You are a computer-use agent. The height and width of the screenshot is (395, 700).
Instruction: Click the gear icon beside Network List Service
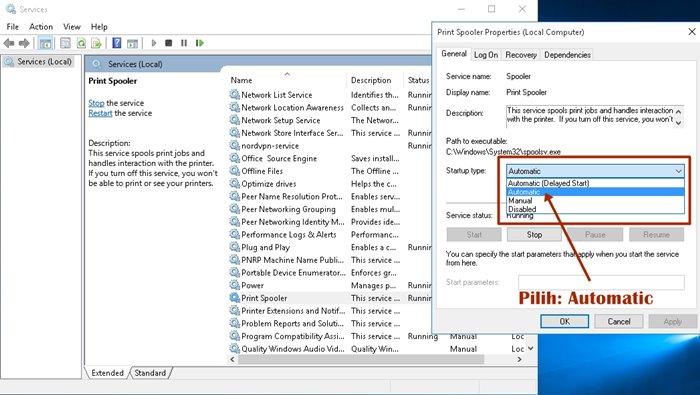point(234,95)
